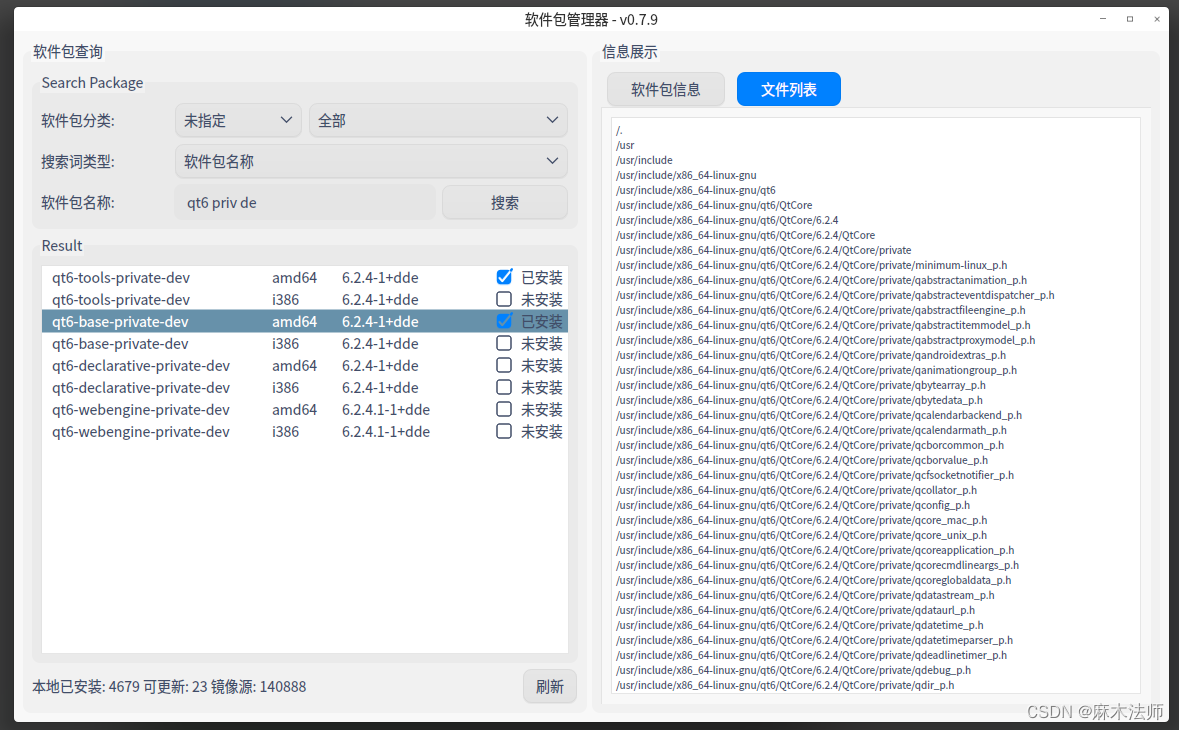Viewport: 1179px width, 730px height.
Task: Click version 6.2.4.1-1+dde in the webengine amd64 row
Action: [386, 409]
